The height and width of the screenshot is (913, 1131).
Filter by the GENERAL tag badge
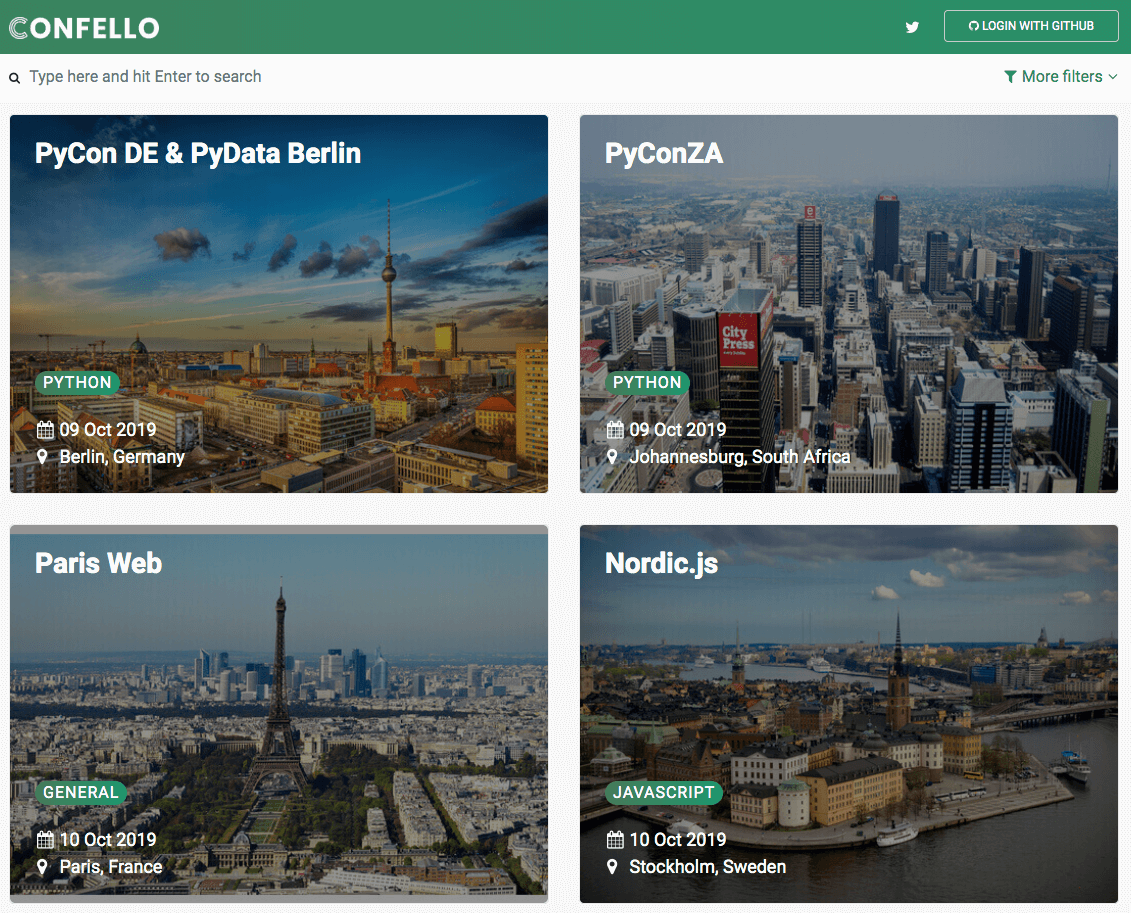click(80, 793)
